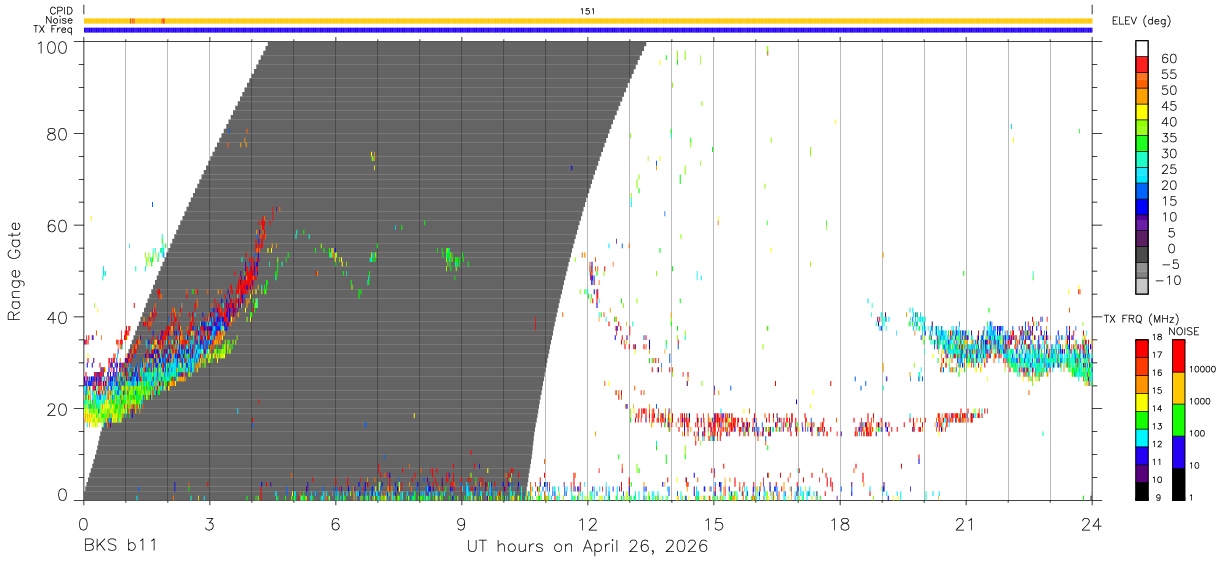
Task: Click the UT hour tick label 9
Action: [x=462, y=523]
